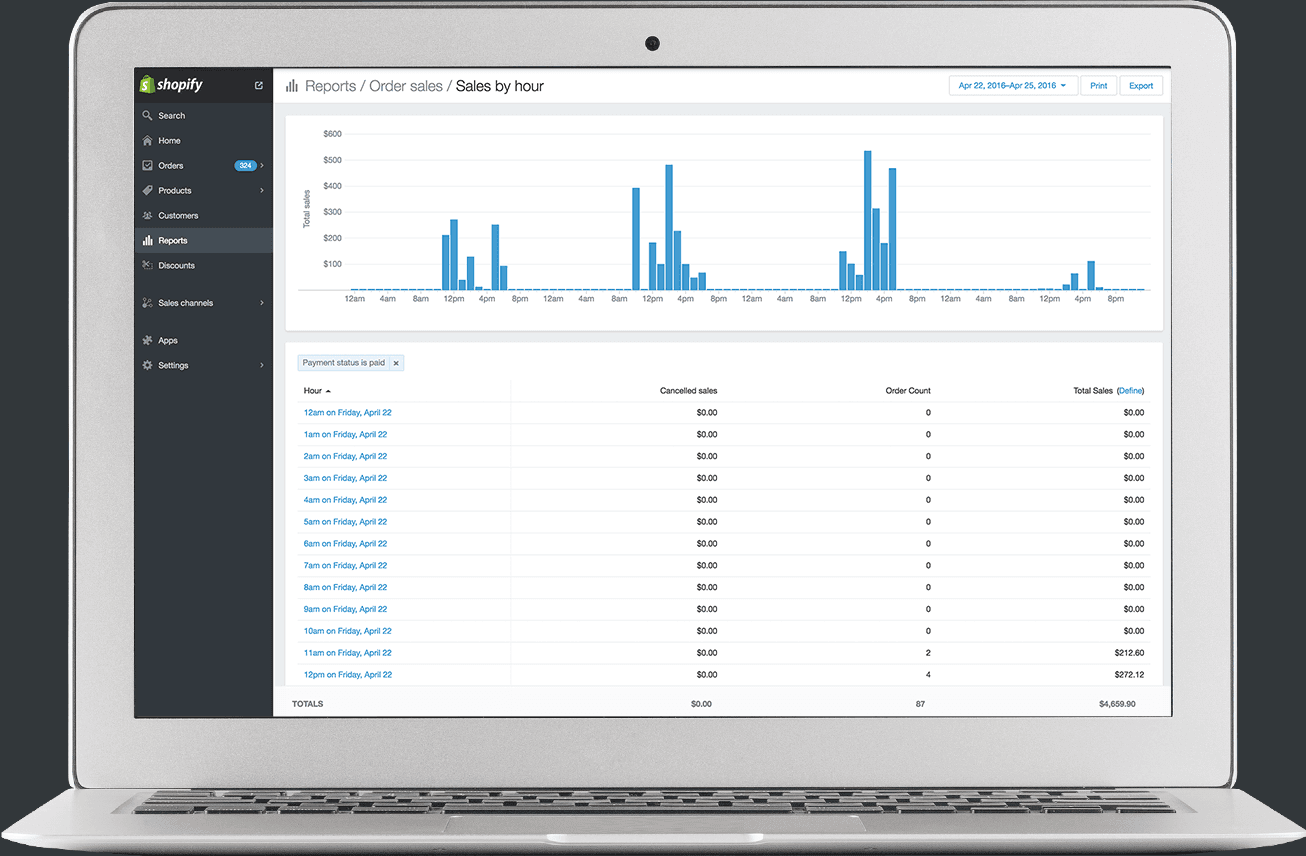1306x856 pixels.
Task: Click the $212.60 total sales cell
Action: (1127, 653)
